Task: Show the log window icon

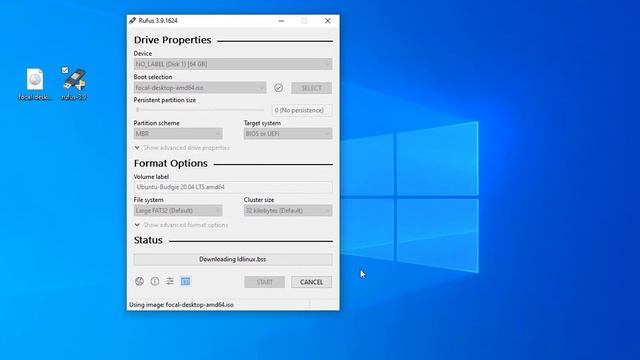Action: 185,281
